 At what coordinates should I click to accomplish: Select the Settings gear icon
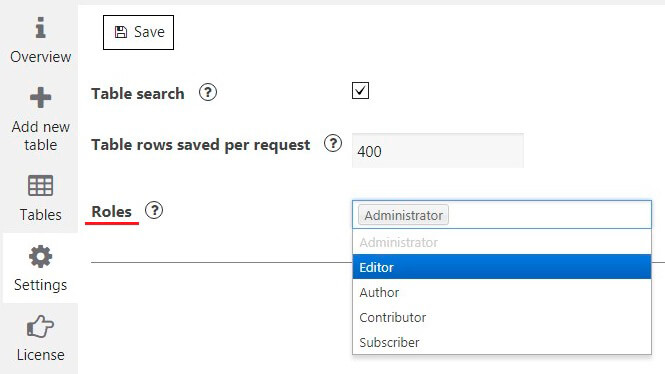click(x=41, y=256)
